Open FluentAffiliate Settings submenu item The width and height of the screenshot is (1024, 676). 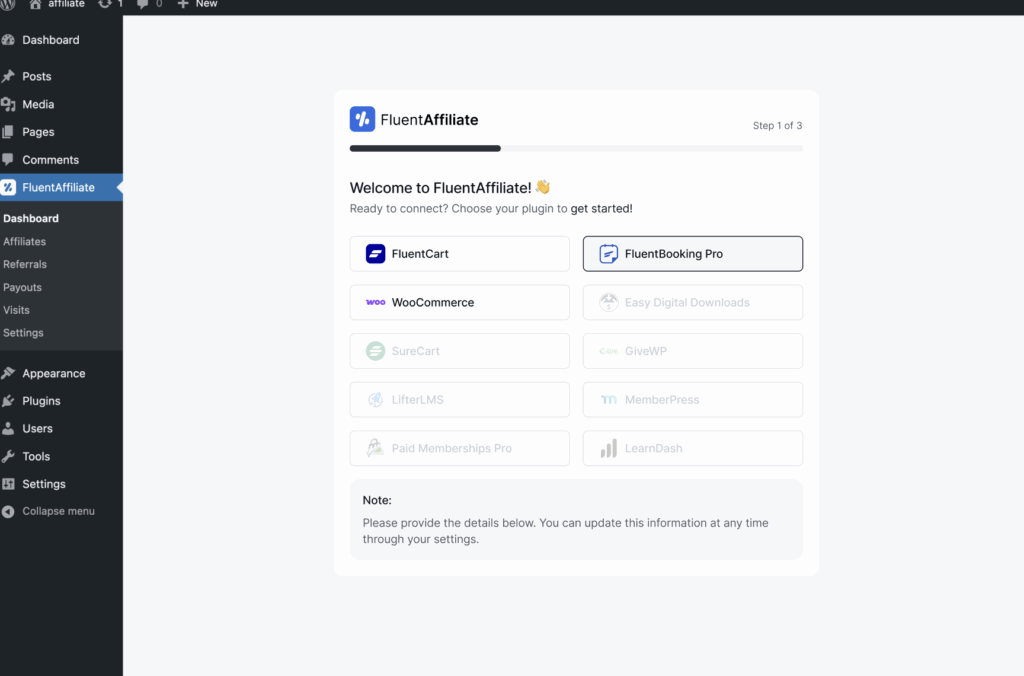point(23,333)
